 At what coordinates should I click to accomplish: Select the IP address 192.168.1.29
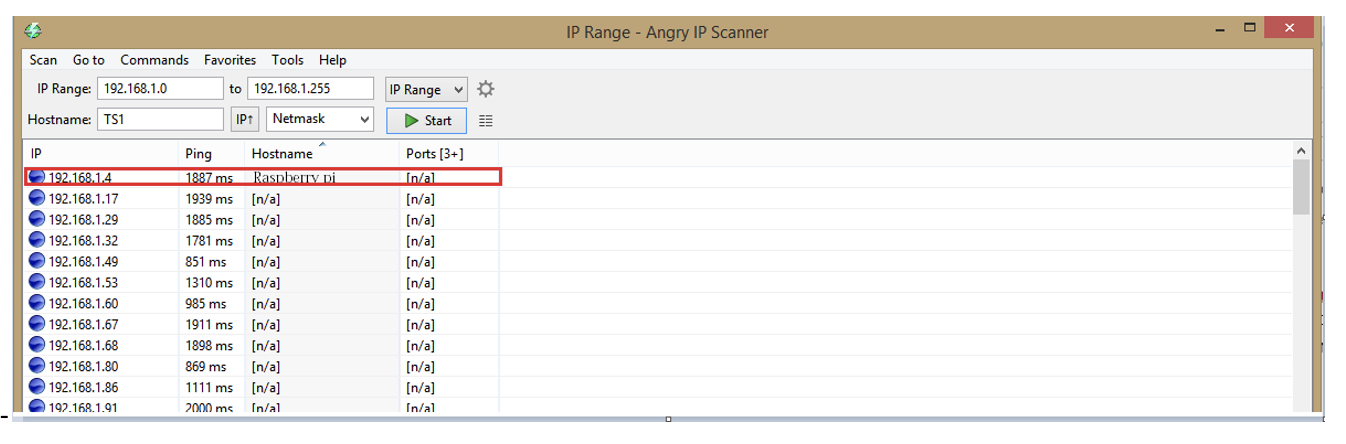[x=83, y=220]
